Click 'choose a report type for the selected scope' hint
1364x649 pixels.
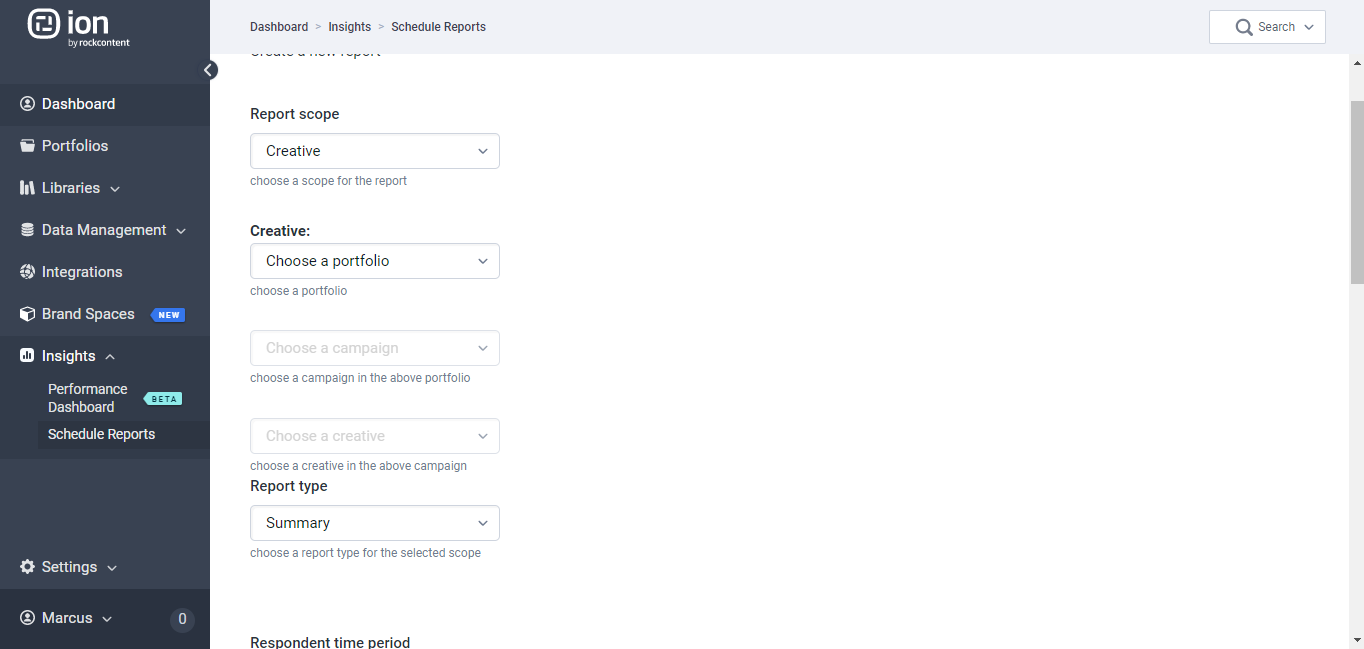click(366, 553)
